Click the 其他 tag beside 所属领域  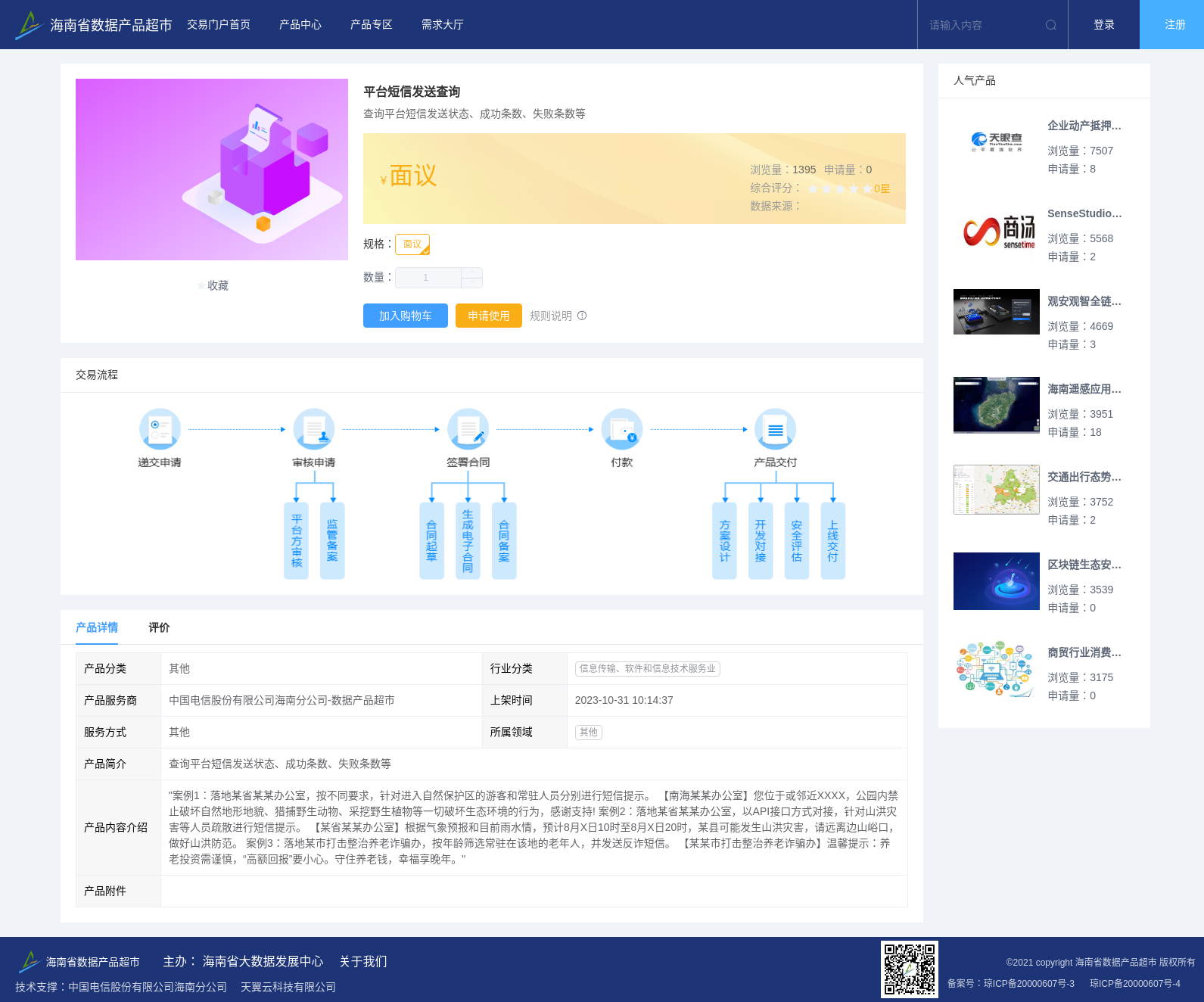click(589, 732)
